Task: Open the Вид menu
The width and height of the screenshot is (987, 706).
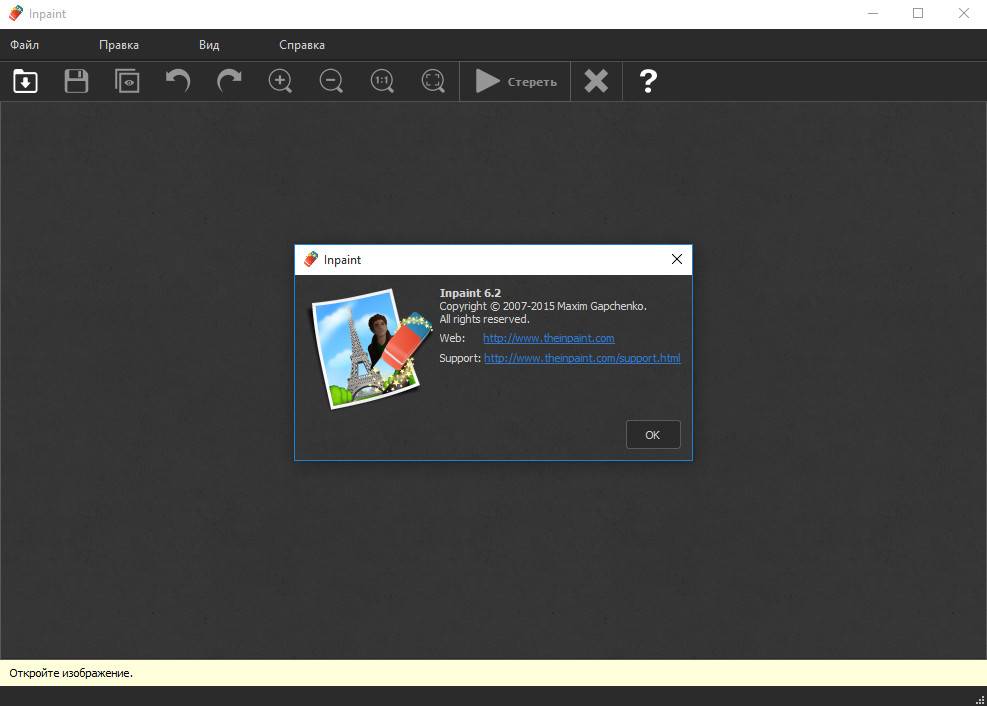Action: coord(209,45)
